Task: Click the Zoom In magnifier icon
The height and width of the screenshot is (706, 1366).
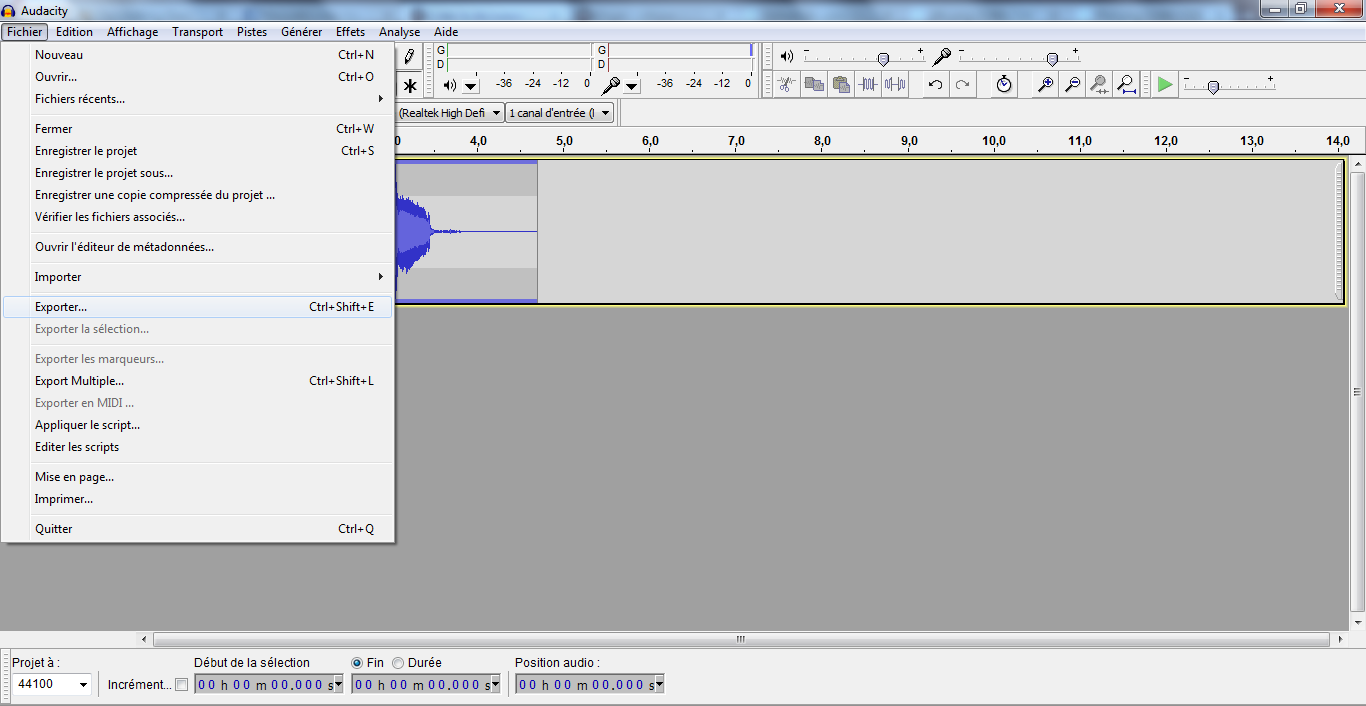Action: tap(1044, 84)
